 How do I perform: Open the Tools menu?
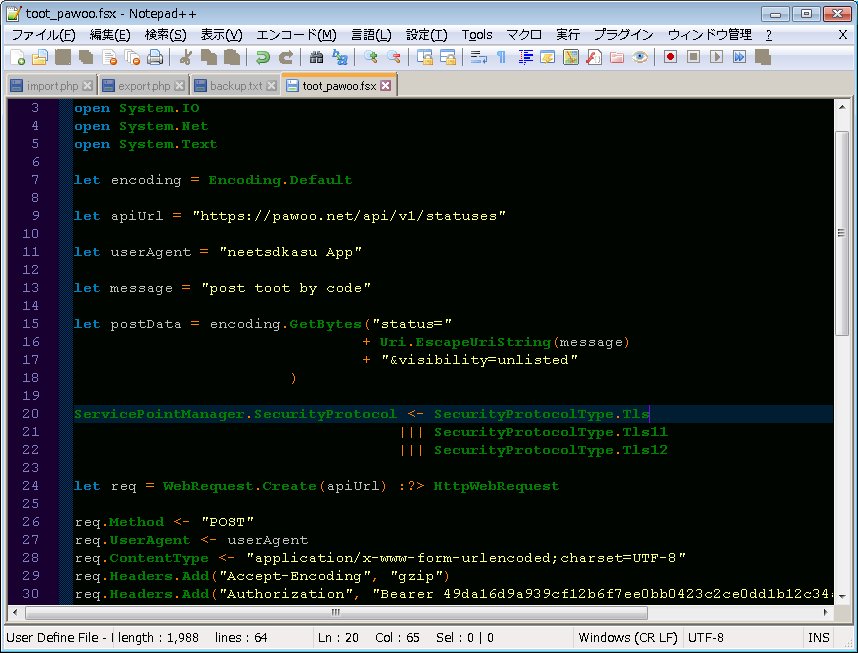coord(477,35)
